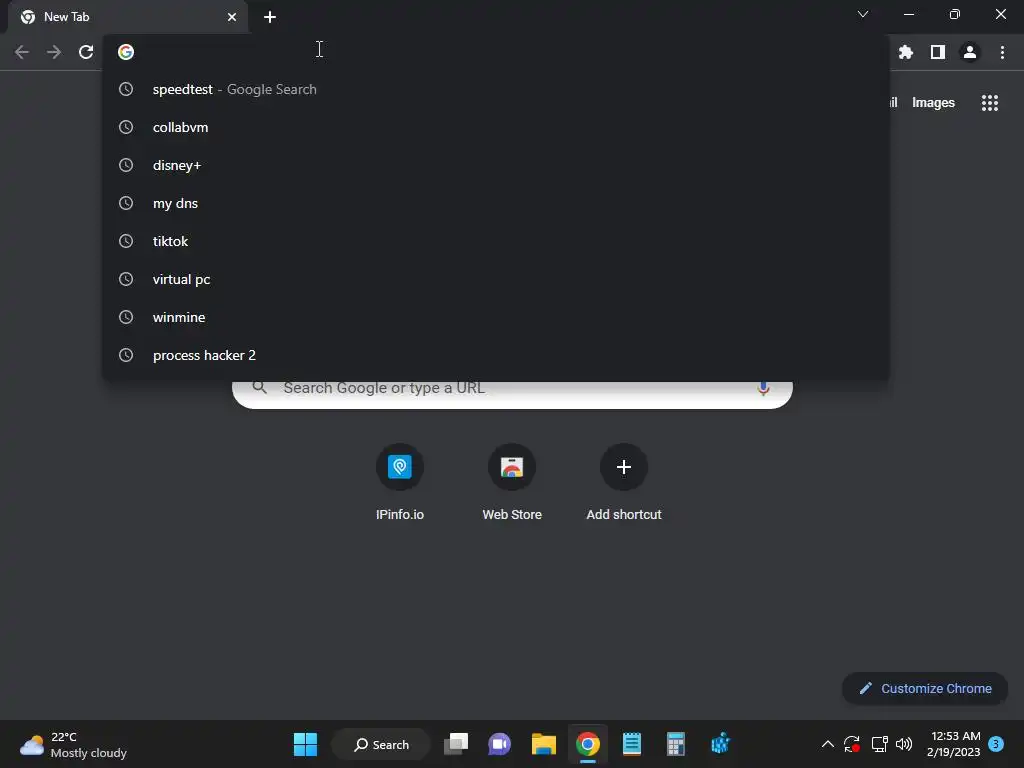Choose the winmine suggestion
Image resolution: width=1024 pixels, height=768 pixels.
click(x=496, y=317)
